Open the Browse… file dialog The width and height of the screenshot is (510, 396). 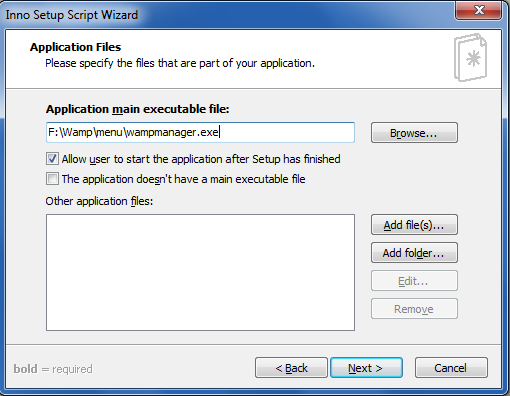coord(414,133)
